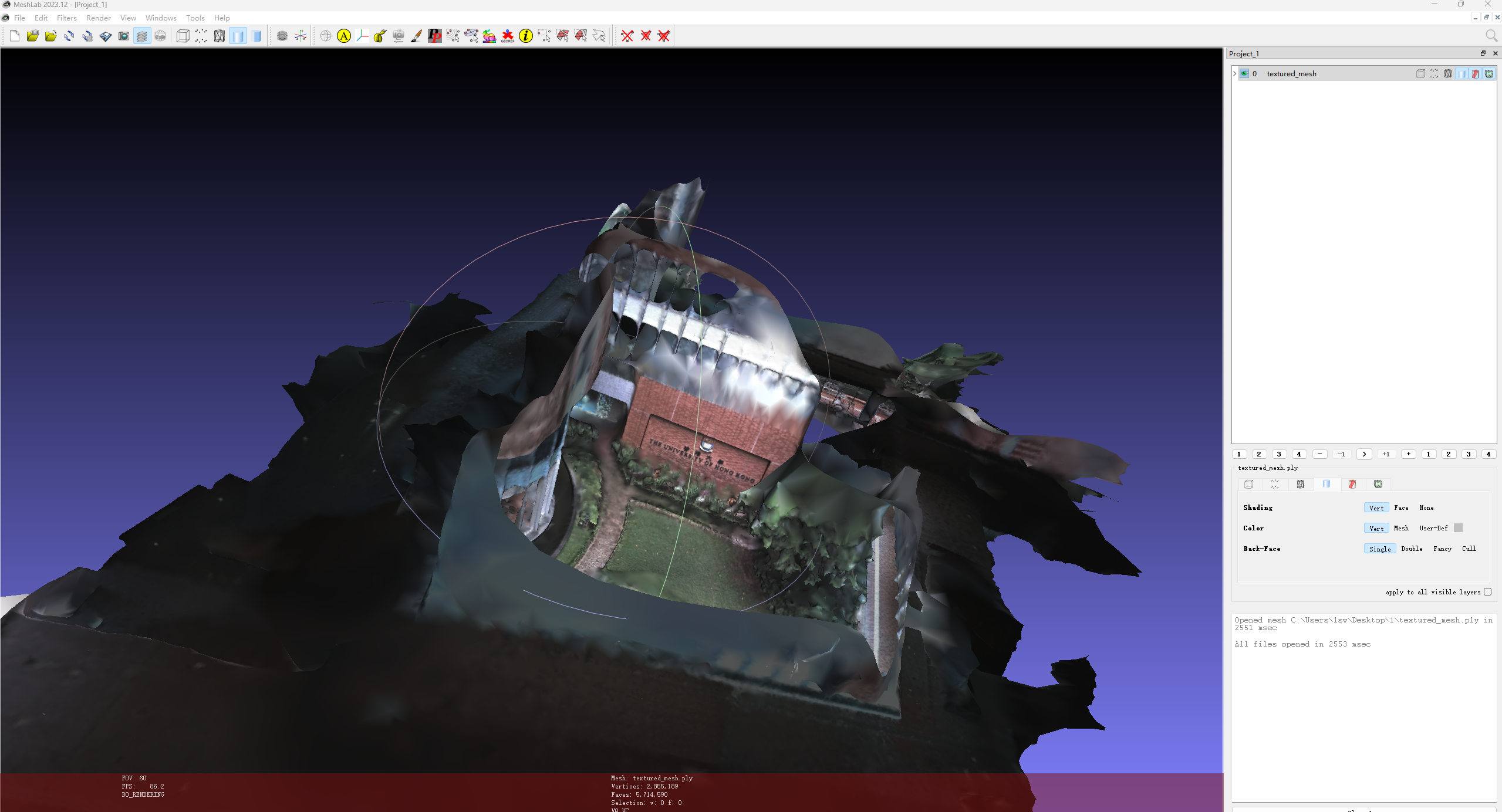The image size is (1502, 812).
Task: Click the Snapshot camera icon
Action: click(123, 36)
